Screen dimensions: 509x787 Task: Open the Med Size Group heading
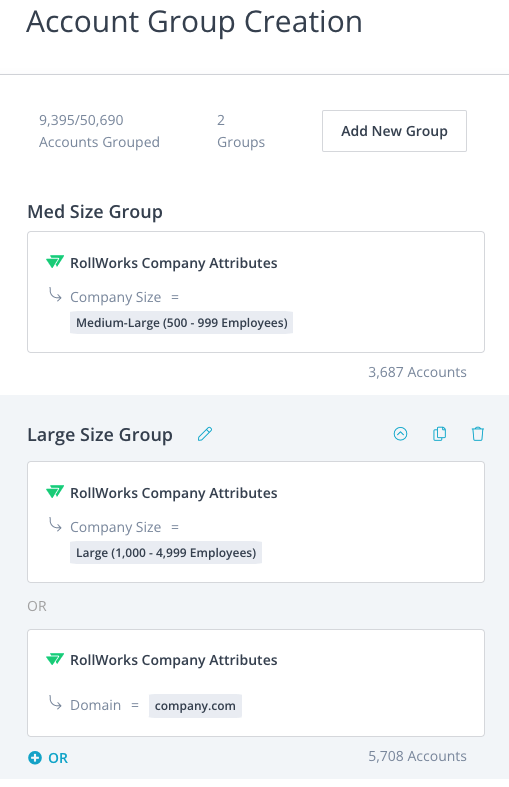point(95,212)
